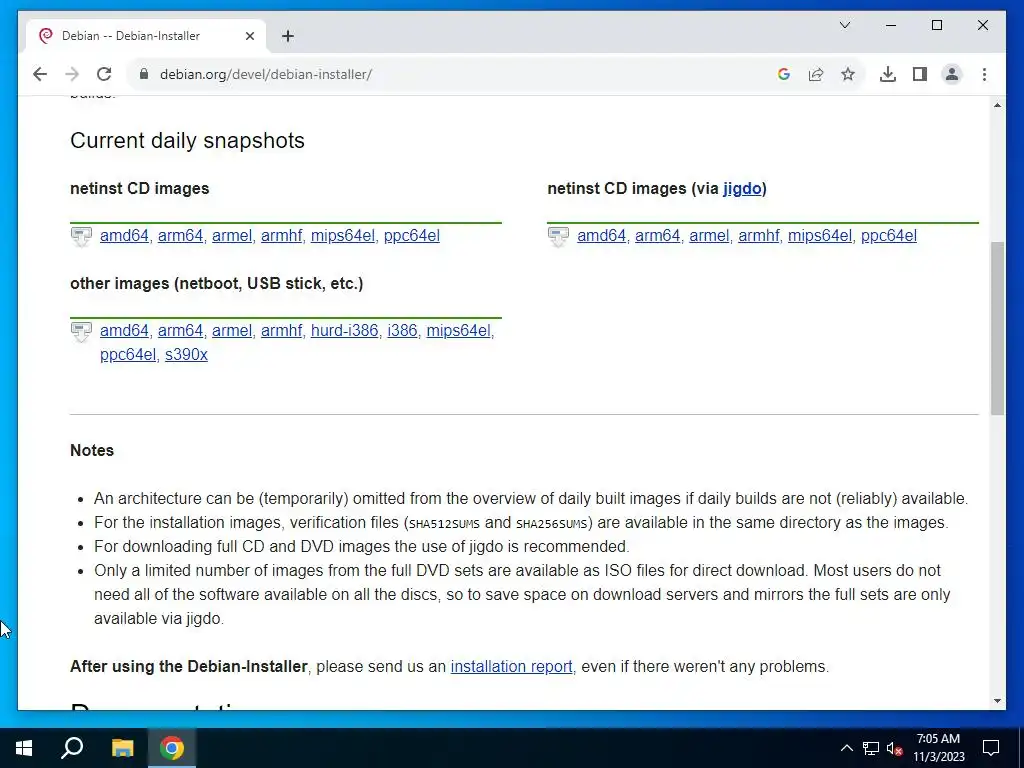Open ppc64el under netinst via jigdo
This screenshot has width=1024, height=768.
pos(889,236)
